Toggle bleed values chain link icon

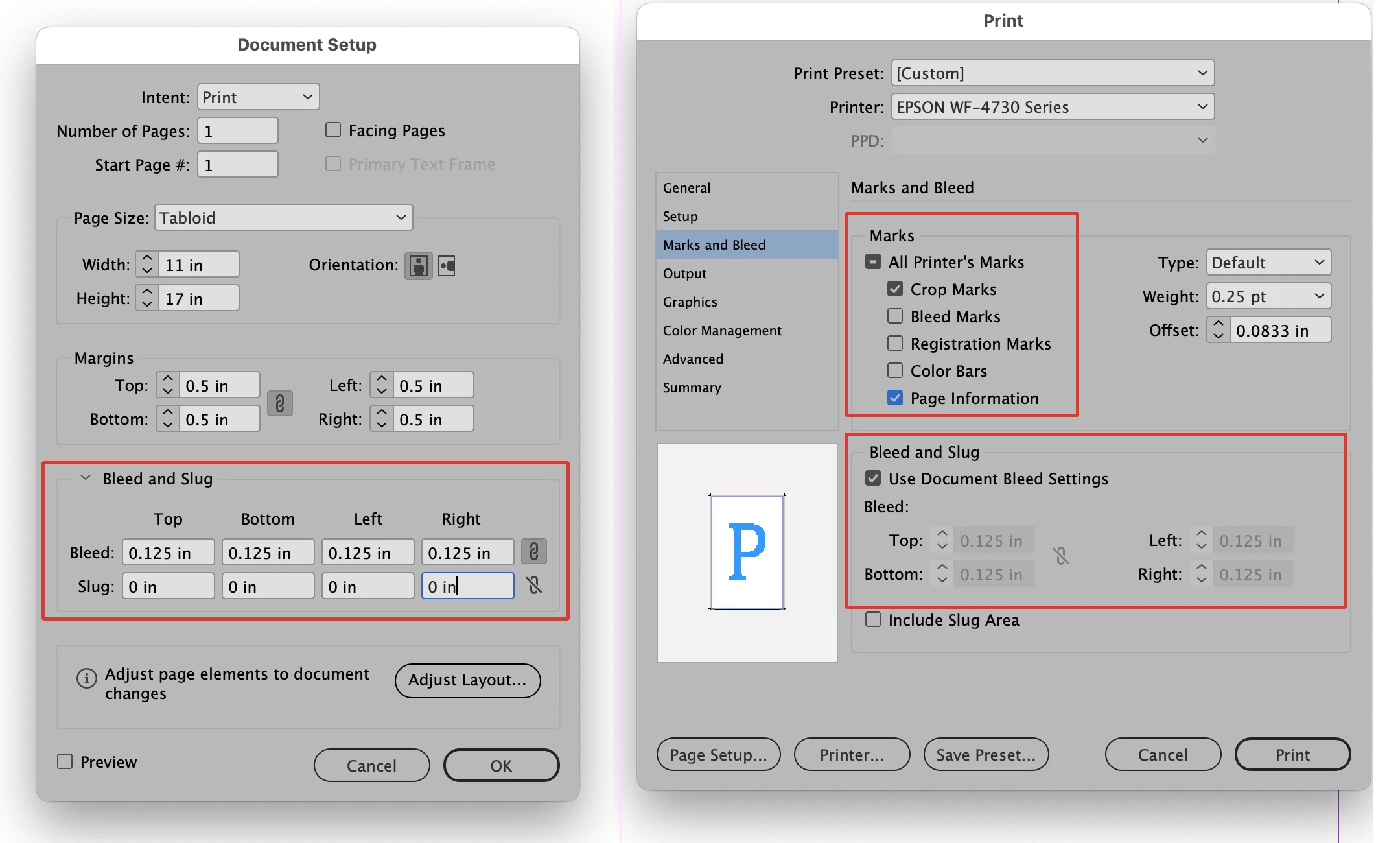(x=534, y=552)
